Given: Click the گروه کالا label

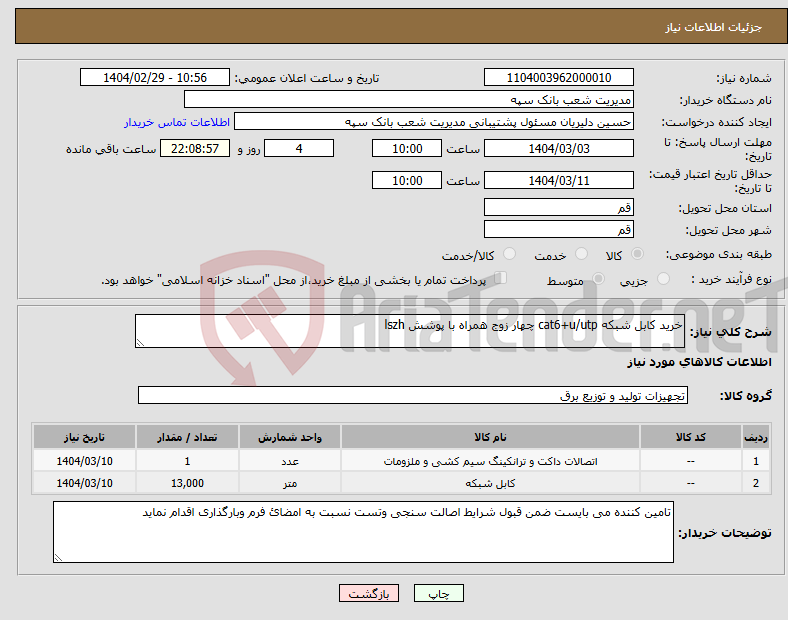Looking at the screenshot, I should click(x=745, y=395).
